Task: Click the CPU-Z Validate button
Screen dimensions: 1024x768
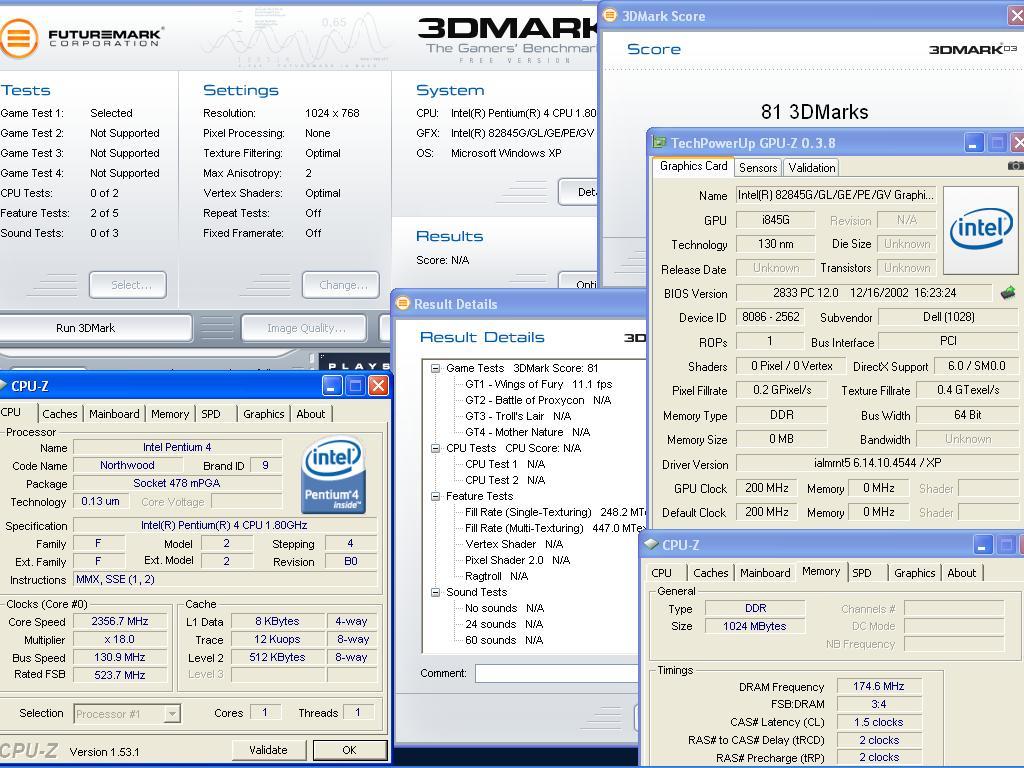Action: 268,750
